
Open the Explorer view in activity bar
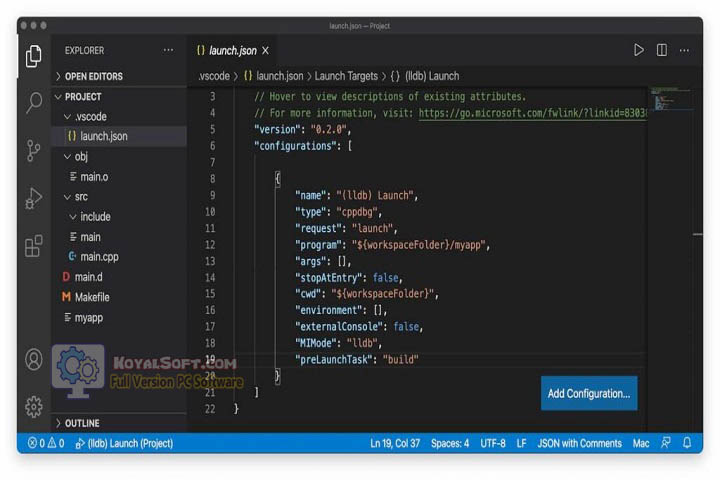point(34,56)
